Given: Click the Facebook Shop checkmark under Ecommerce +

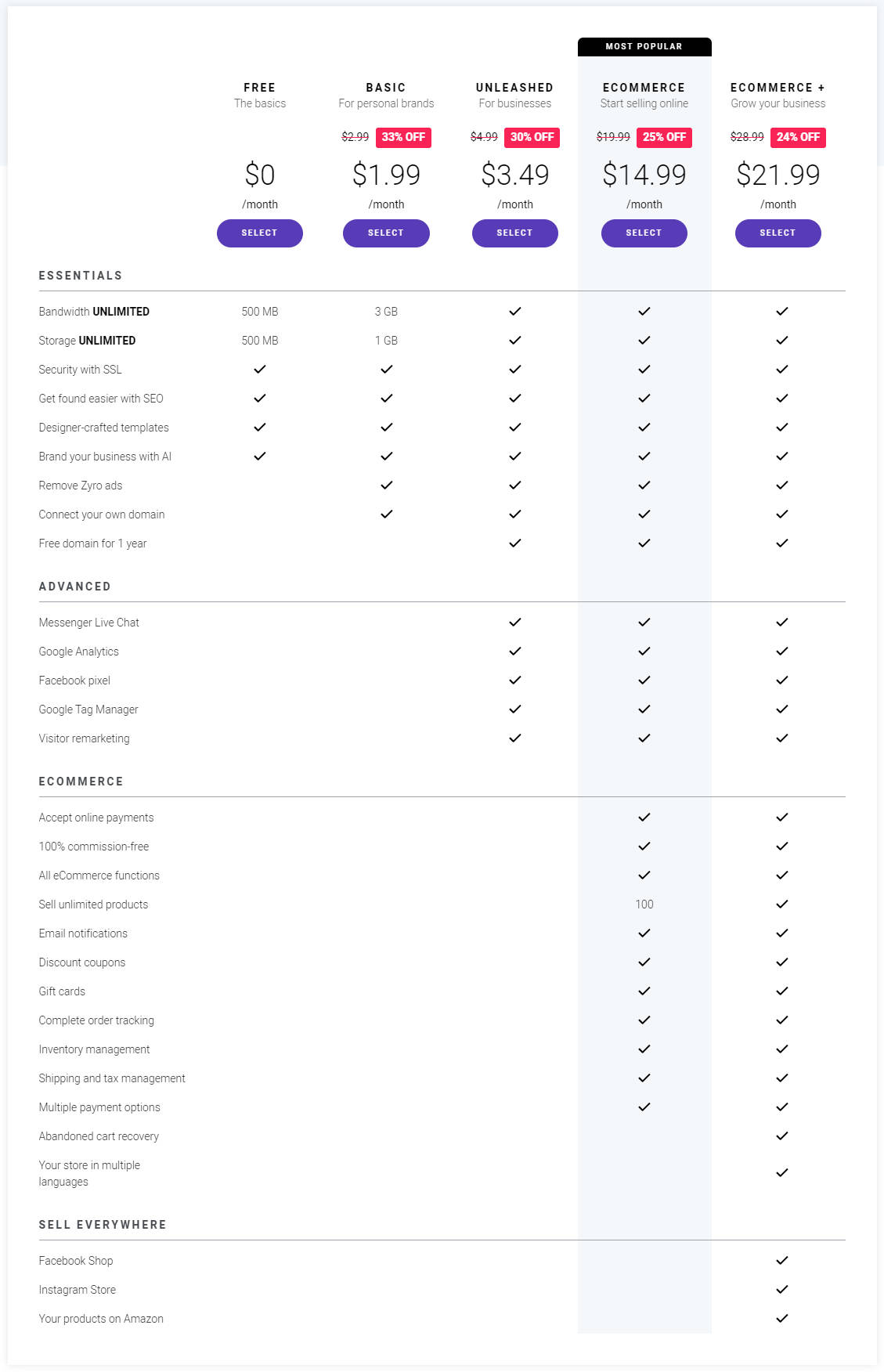Looking at the screenshot, I should 781,1260.
